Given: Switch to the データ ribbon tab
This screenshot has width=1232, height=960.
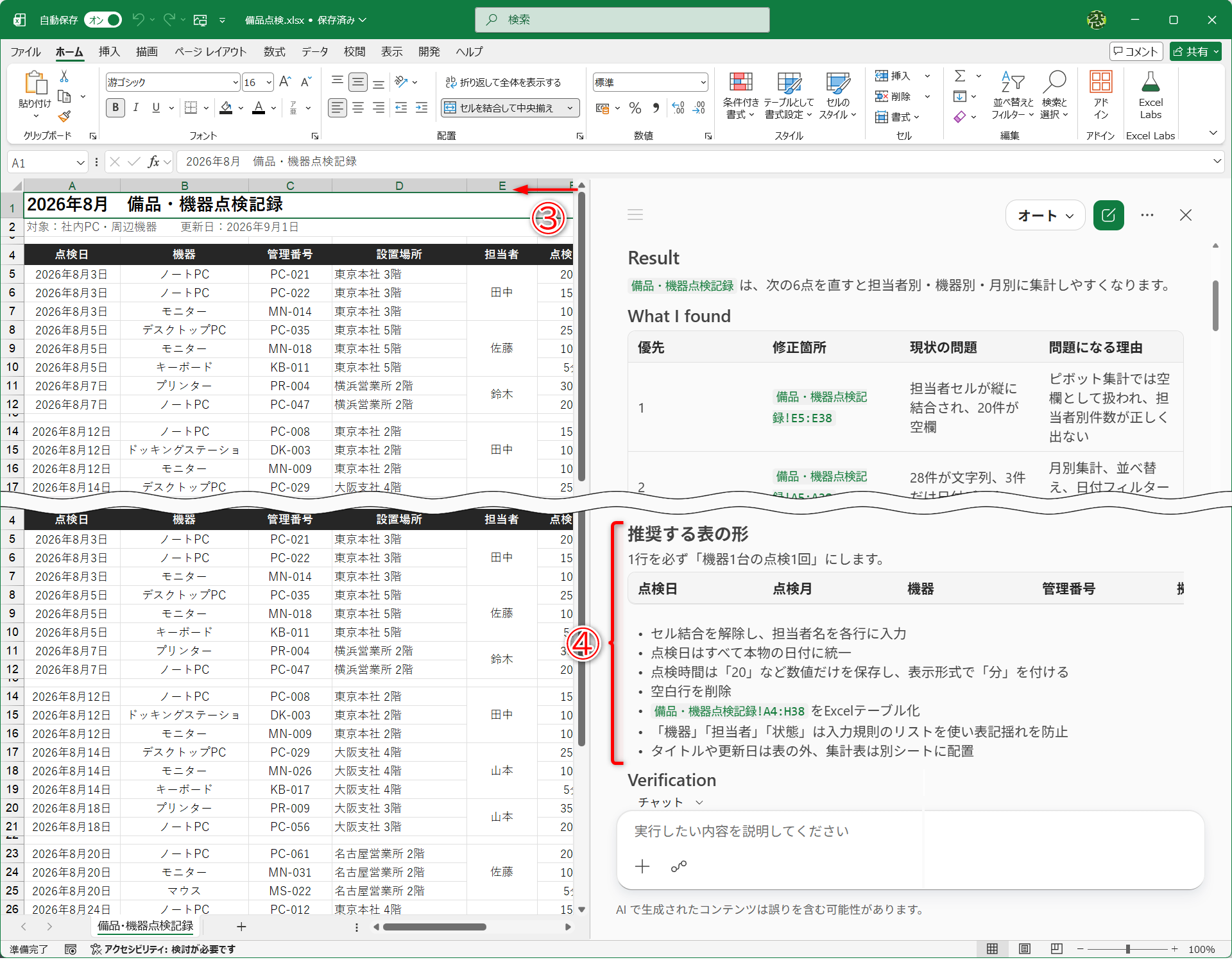Looking at the screenshot, I should click(315, 51).
